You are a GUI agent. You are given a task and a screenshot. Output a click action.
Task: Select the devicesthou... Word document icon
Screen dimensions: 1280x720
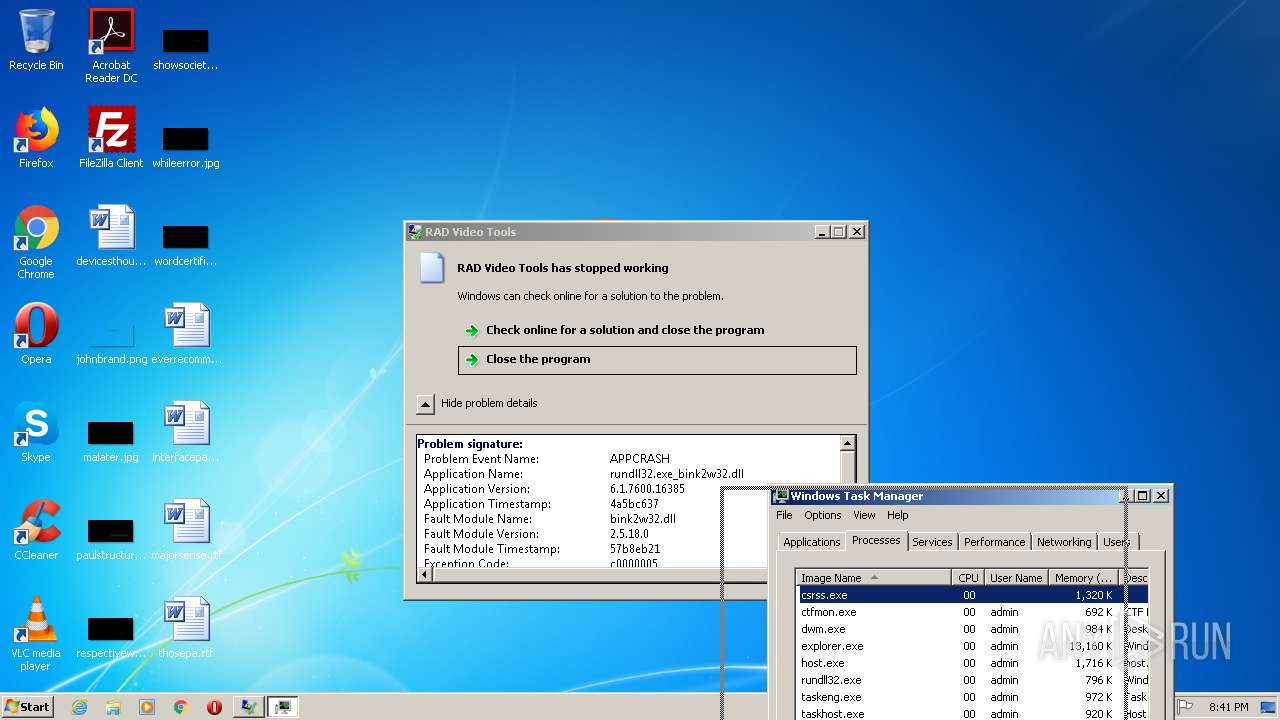(x=111, y=236)
